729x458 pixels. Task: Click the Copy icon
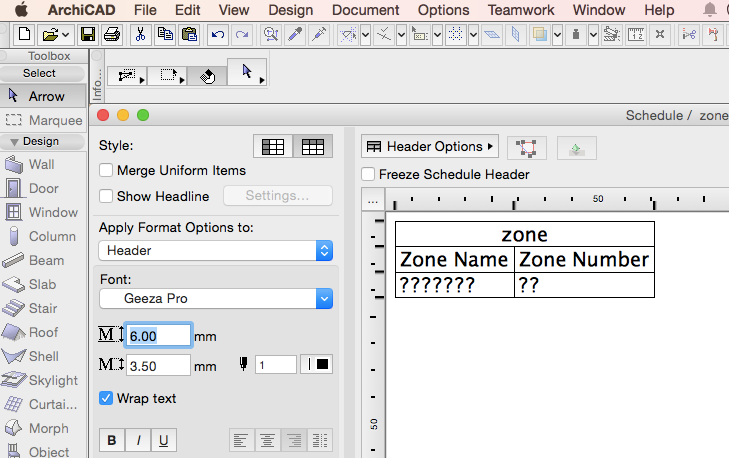pos(165,34)
